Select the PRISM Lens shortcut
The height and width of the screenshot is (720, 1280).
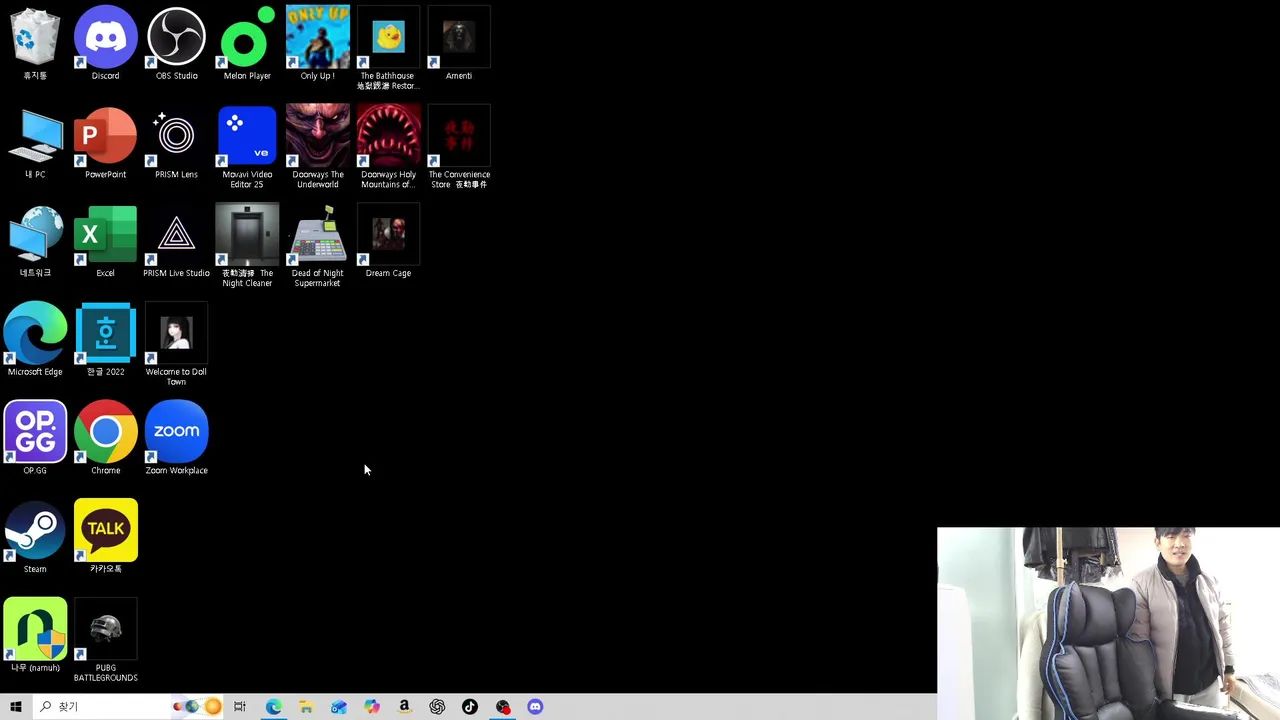pos(176,143)
